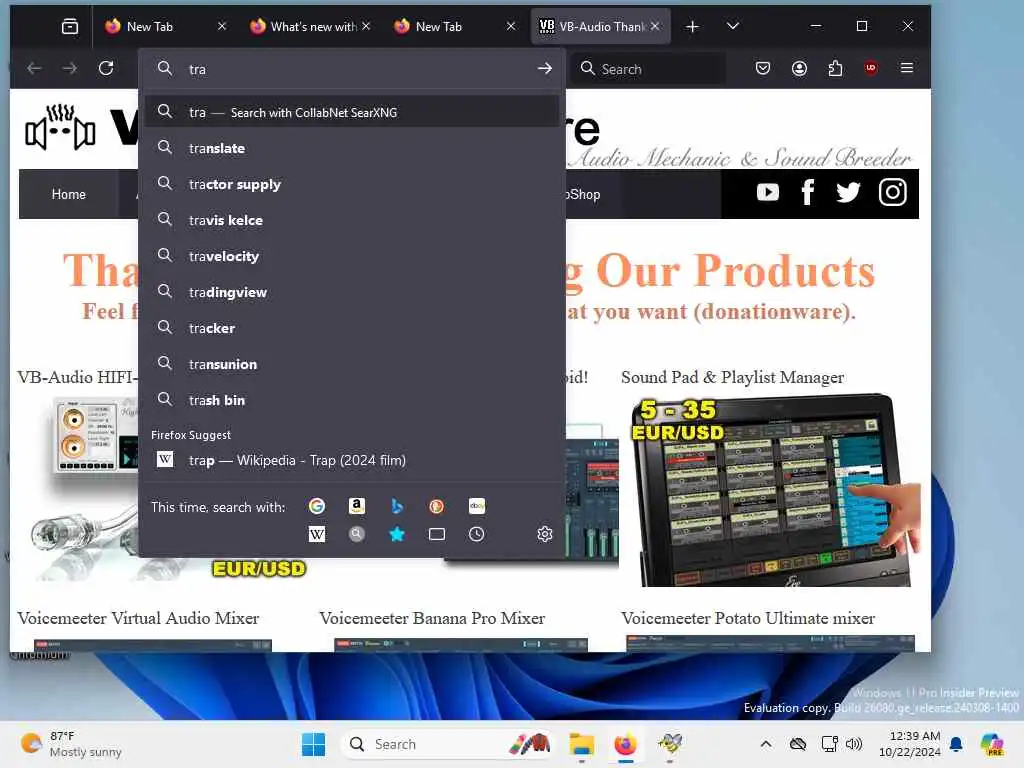Click the Go arrow in address bar
This screenshot has height=768, width=1024.
pyautogui.click(x=545, y=69)
